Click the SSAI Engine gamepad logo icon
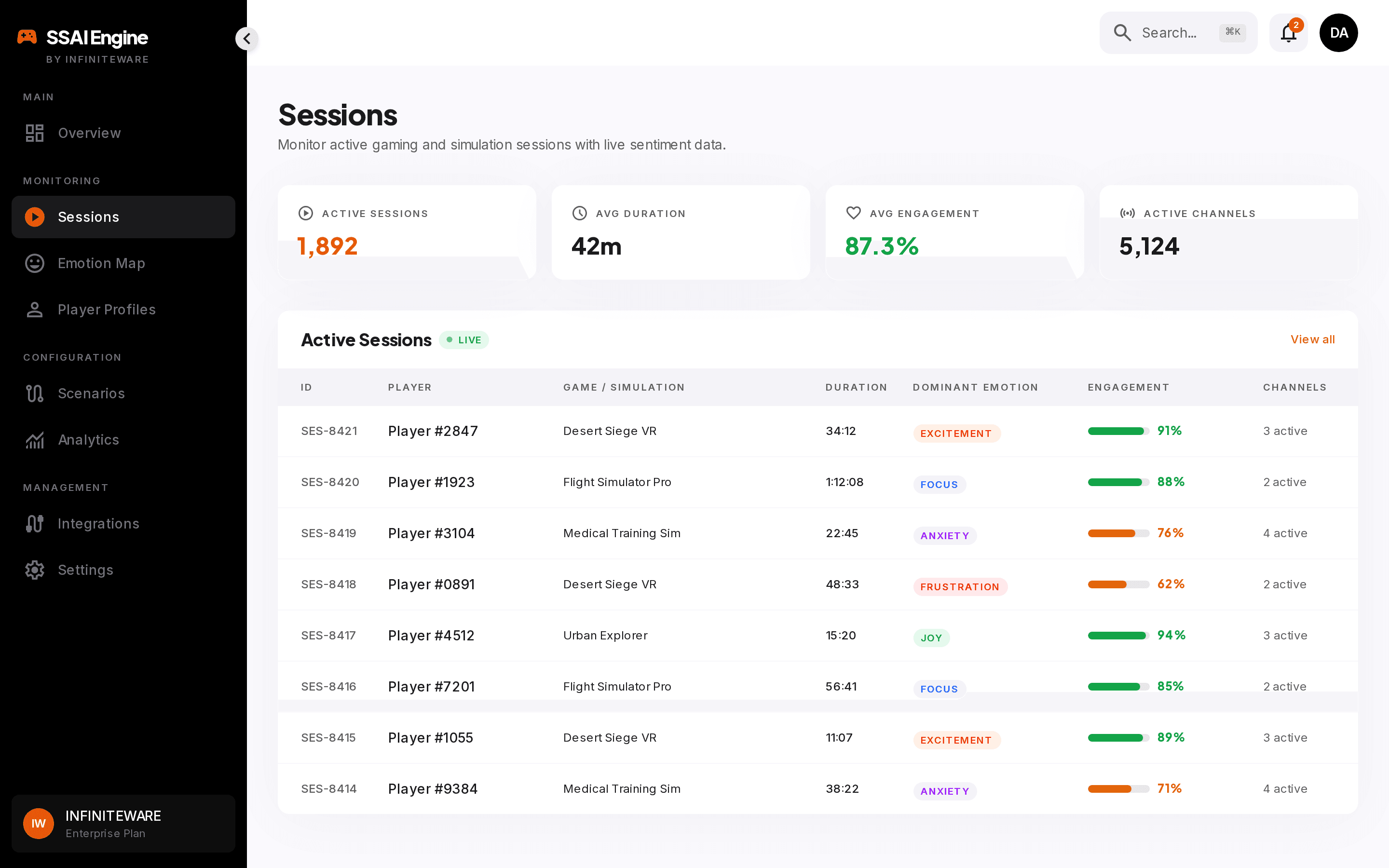1389x868 pixels. point(27,37)
